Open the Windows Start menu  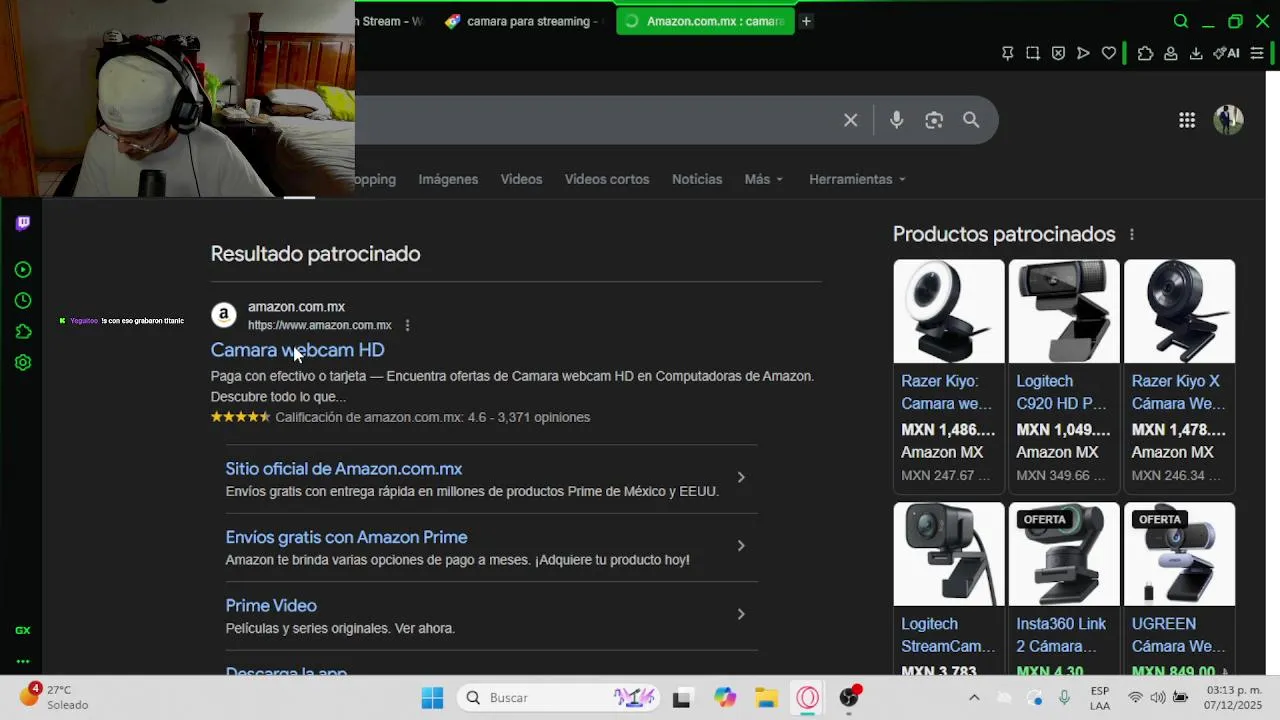click(432, 698)
